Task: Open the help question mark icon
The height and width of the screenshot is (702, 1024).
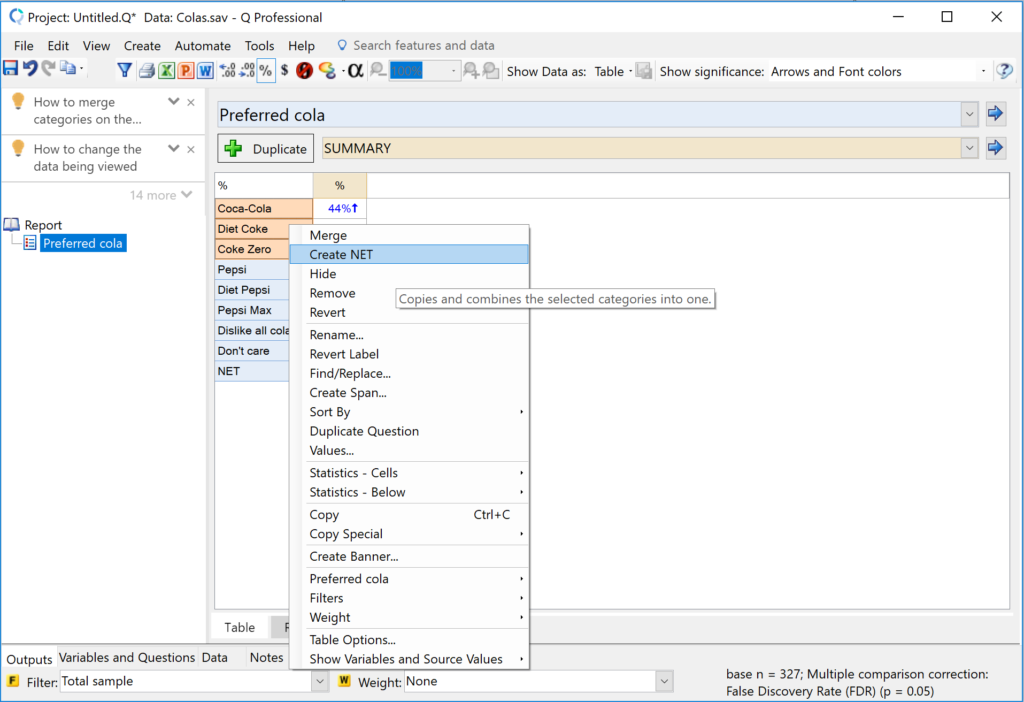Action: [1004, 71]
